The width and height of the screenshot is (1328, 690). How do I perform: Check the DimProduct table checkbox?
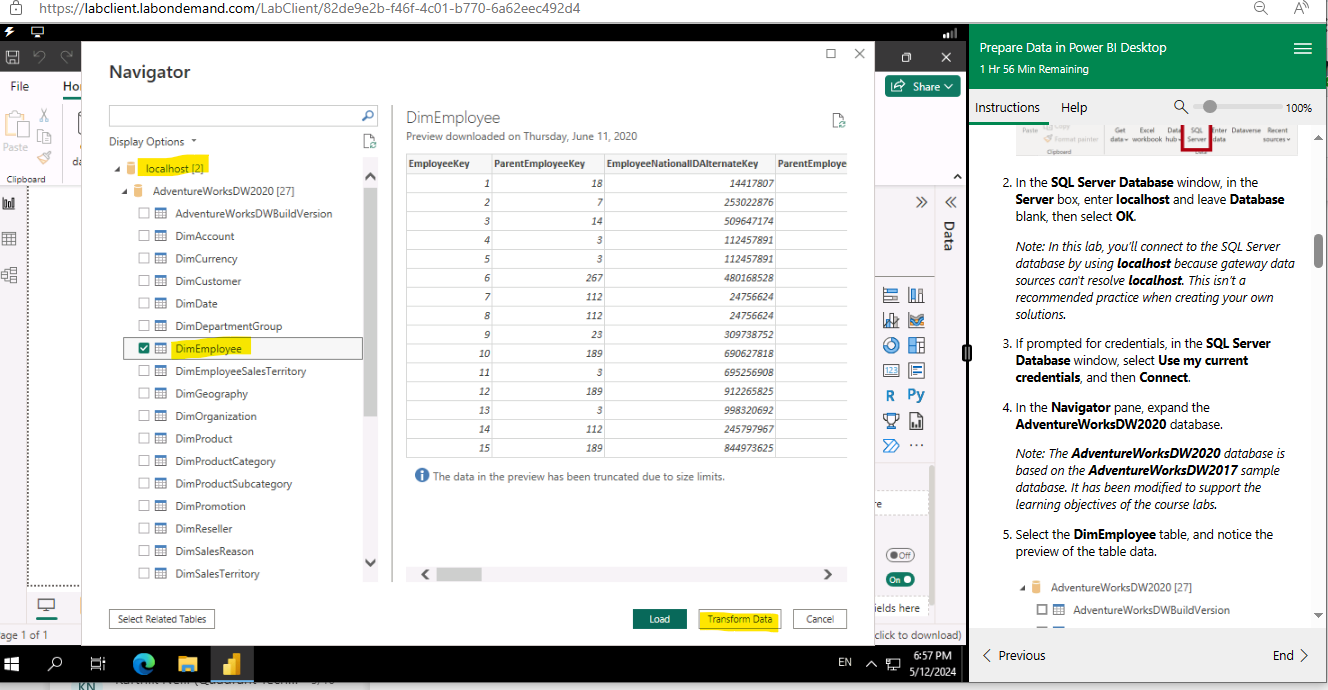(144, 438)
